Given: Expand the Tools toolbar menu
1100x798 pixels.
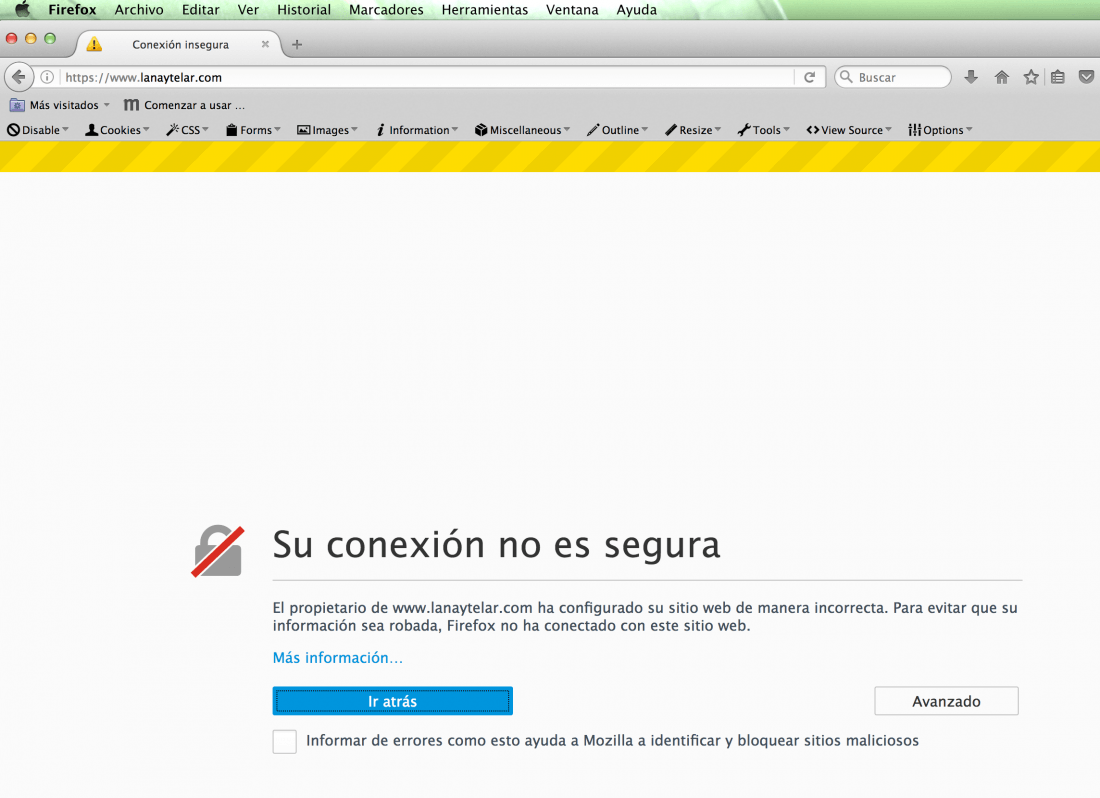Looking at the screenshot, I should [x=764, y=130].
